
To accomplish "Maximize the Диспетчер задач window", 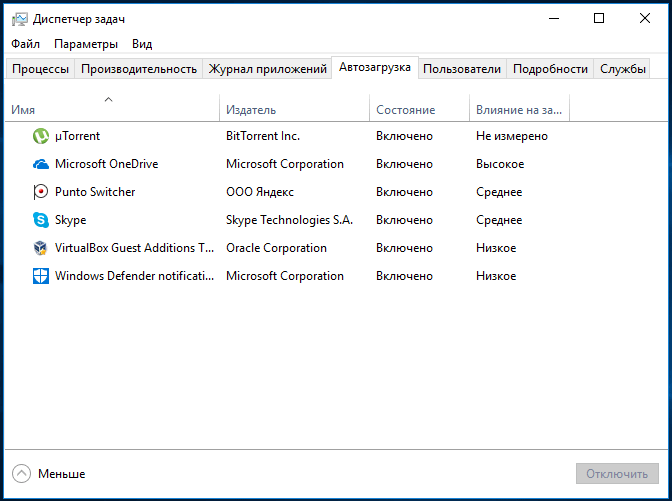I will pyautogui.click(x=599, y=18).
